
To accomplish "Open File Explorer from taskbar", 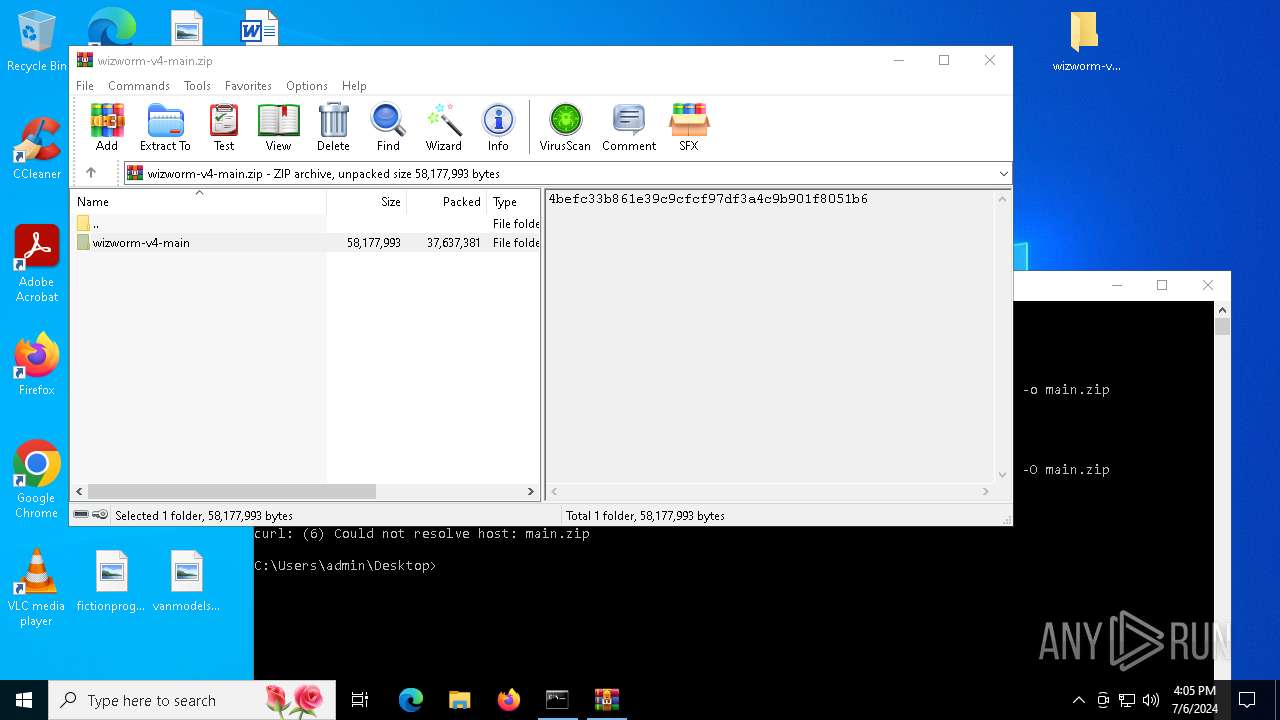I will pos(459,700).
